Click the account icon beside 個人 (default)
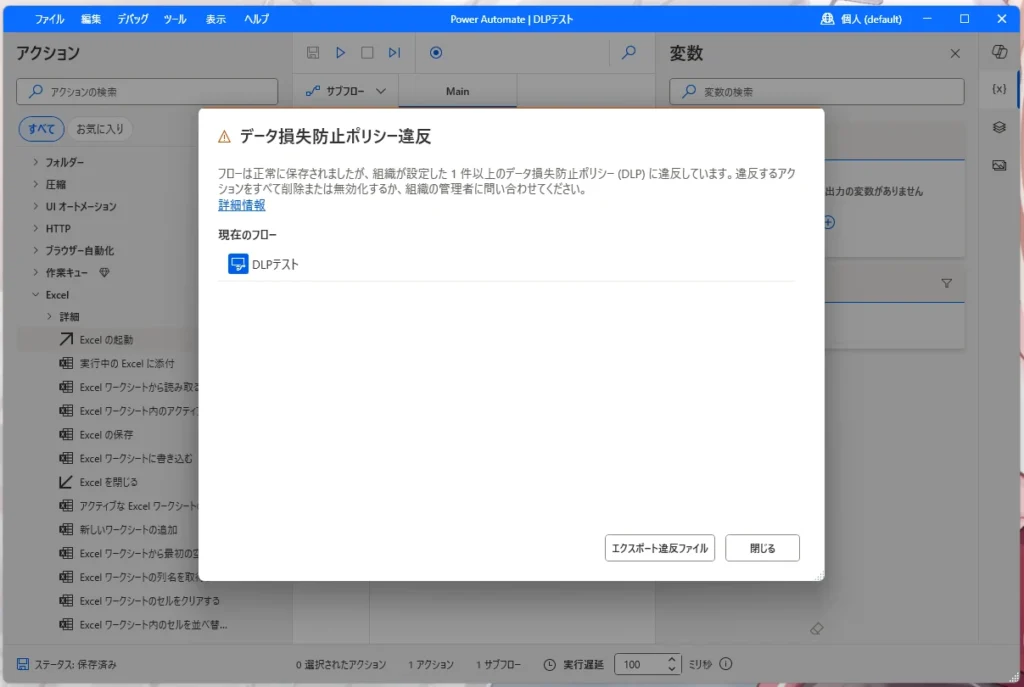This screenshot has width=1024, height=687. coord(827,19)
